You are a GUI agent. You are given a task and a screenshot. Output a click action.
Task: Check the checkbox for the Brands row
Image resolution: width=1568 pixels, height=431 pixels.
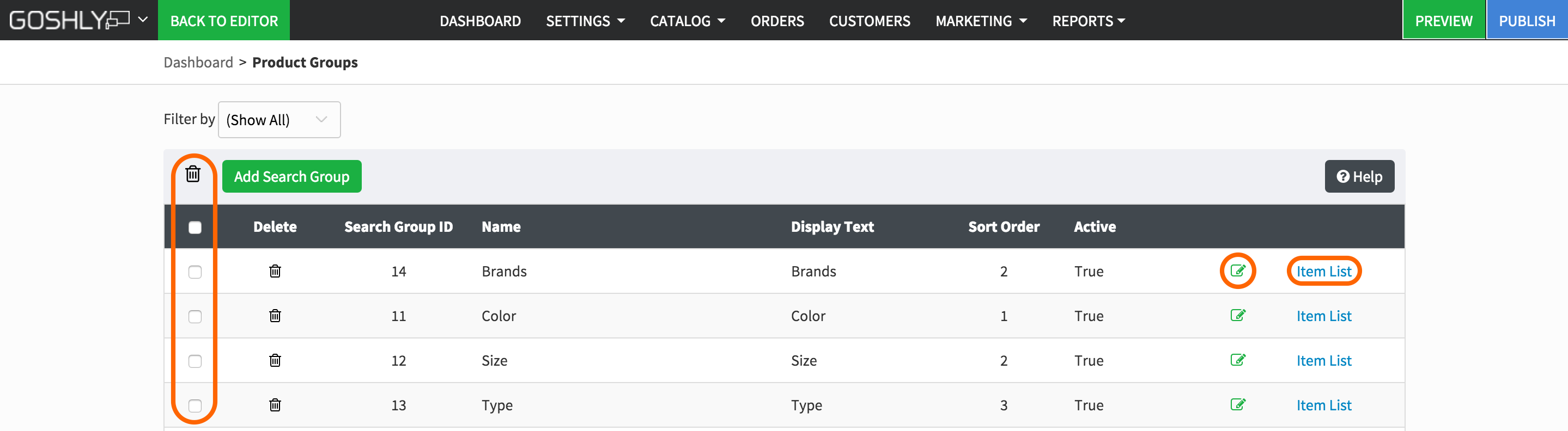(195, 272)
